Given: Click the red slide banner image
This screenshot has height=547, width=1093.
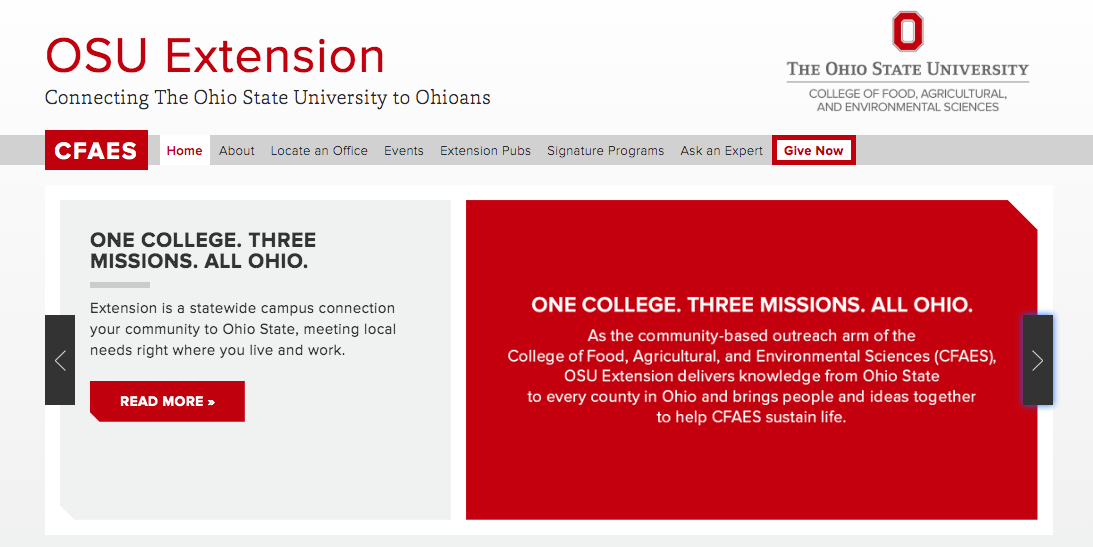Looking at the screenshot, I should [751, 360].
